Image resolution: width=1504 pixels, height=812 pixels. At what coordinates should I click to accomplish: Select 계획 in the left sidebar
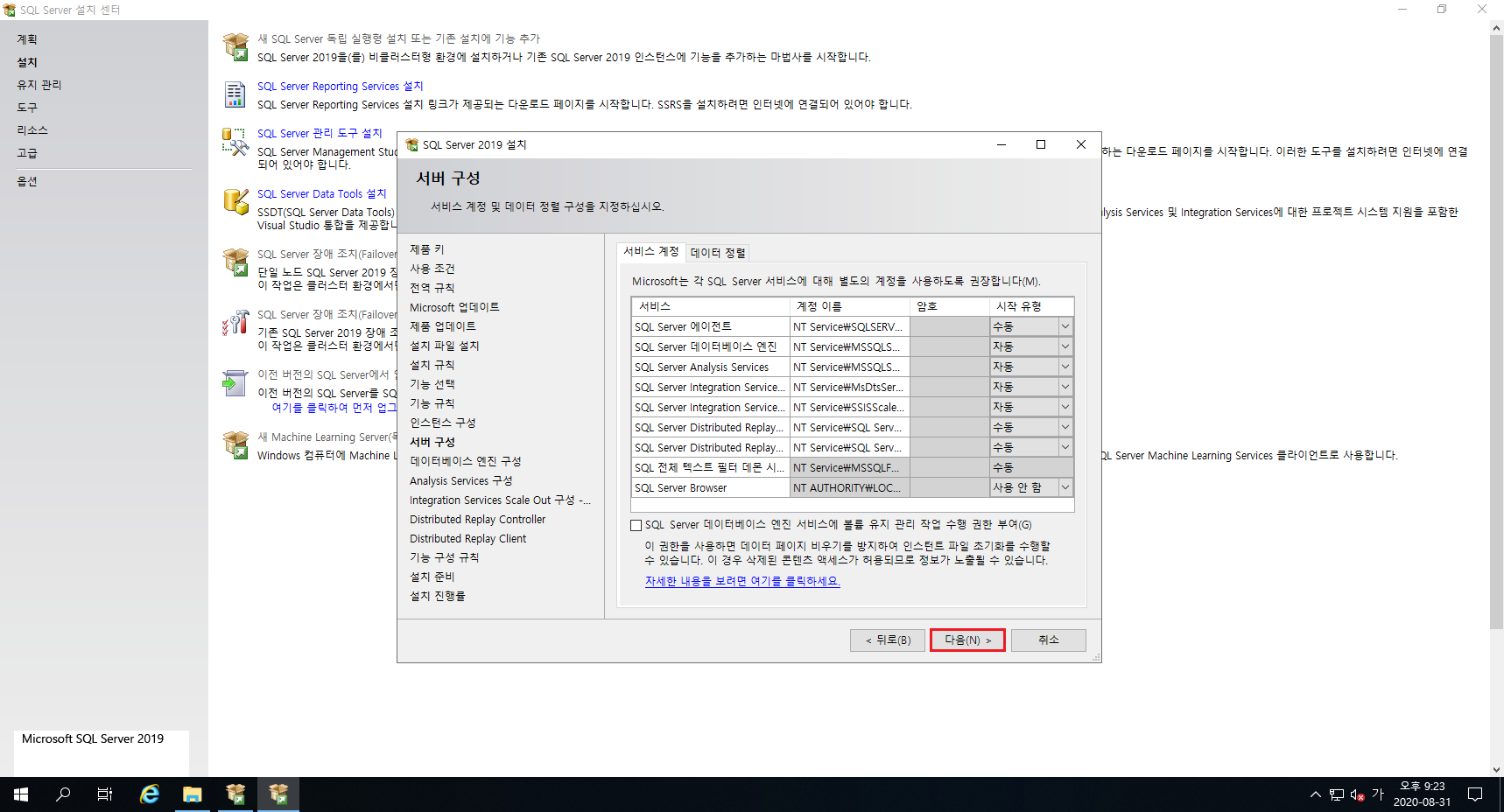(x=27, y=39)
